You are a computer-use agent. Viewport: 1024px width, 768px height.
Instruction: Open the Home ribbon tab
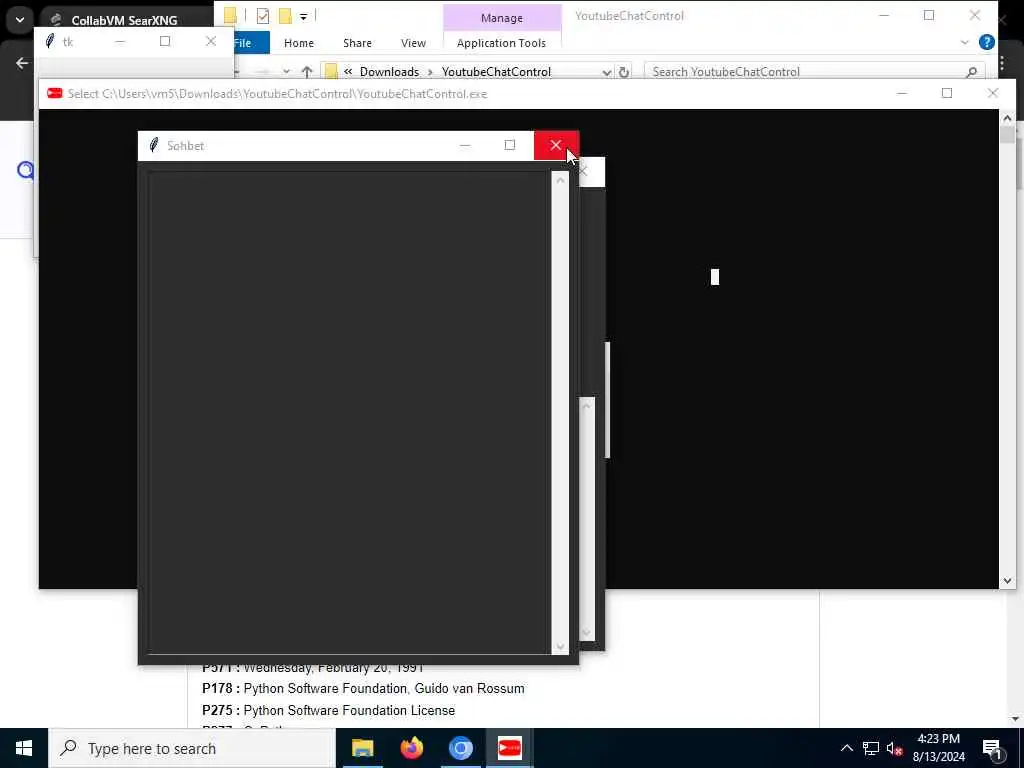(x=299, y=43)
